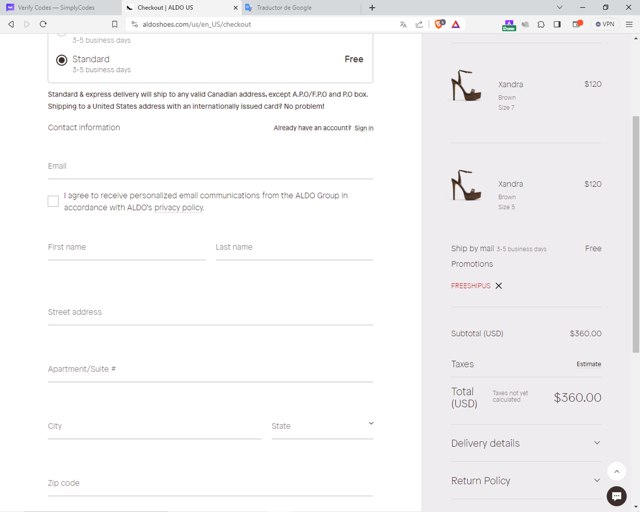Click the Promotions label

point(472,264)
